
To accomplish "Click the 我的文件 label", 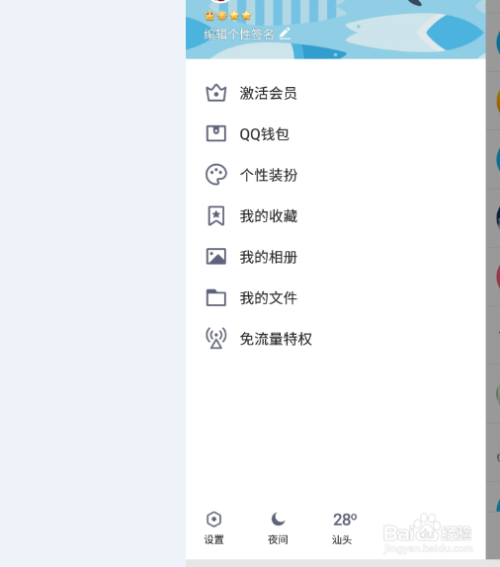I will [269, 298].
